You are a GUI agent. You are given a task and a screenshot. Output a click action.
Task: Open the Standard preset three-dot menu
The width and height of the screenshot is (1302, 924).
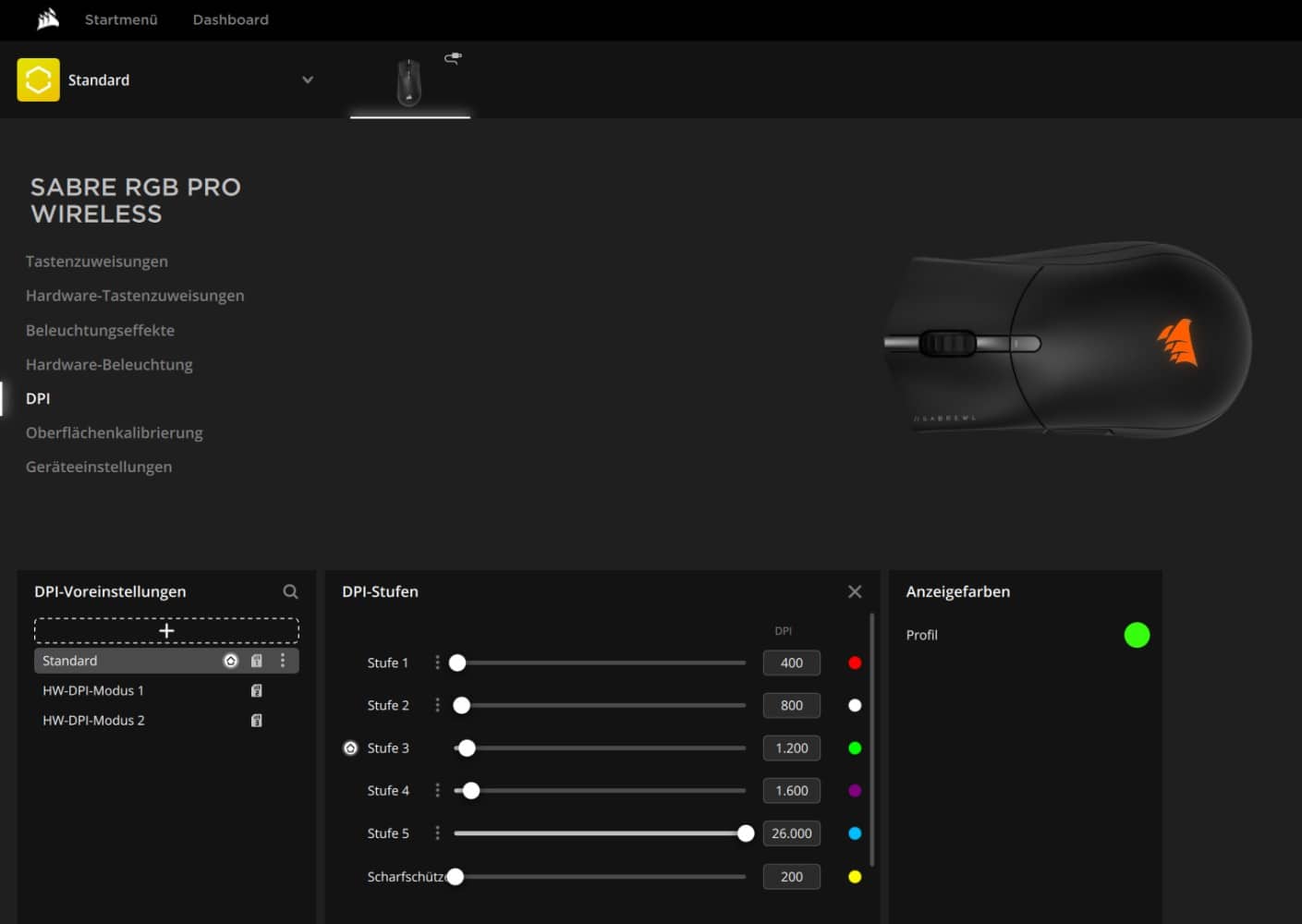[283, 661]
